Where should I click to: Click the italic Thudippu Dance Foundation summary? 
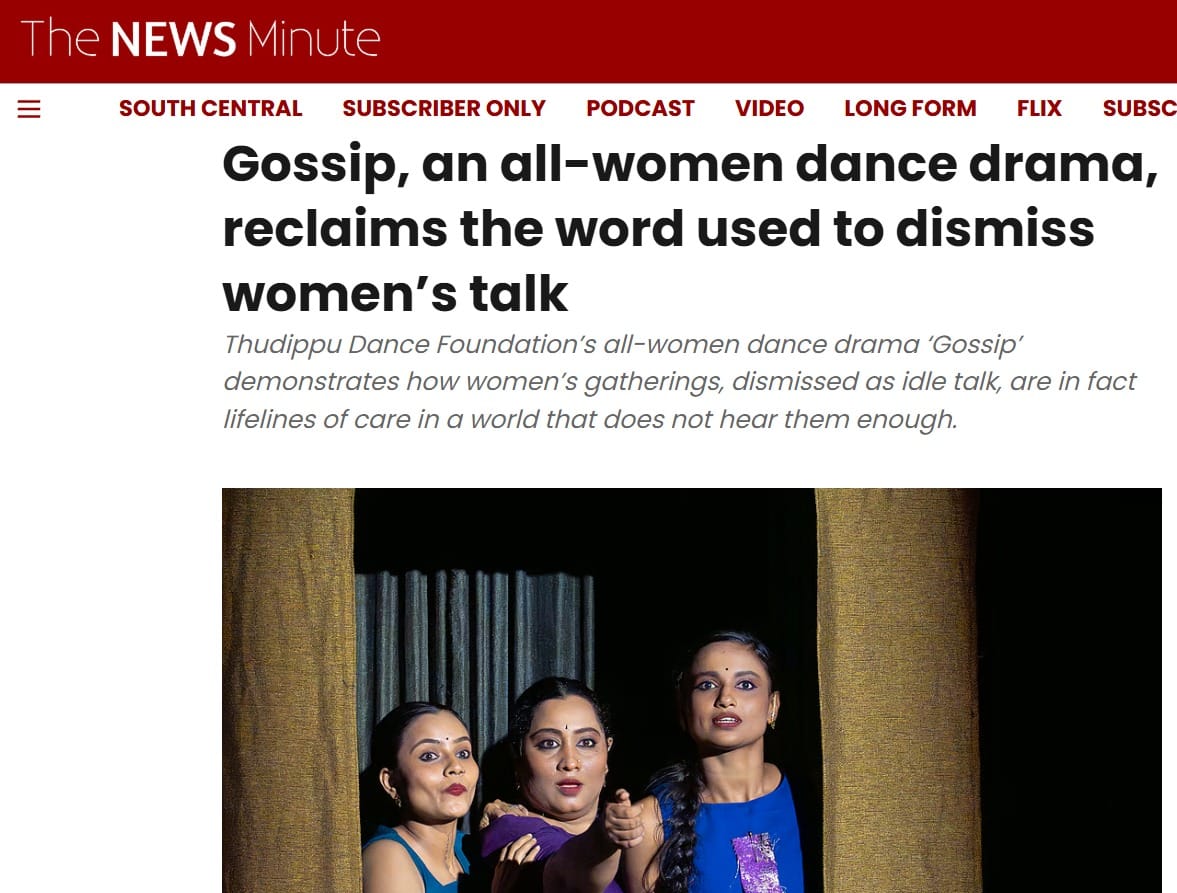point(680,382)
